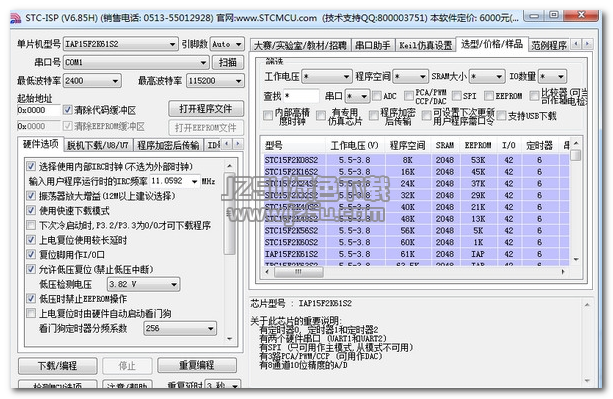
Task: Switch to 范例程序 tab
Action: pyautogui.click(x=549, y=45)
